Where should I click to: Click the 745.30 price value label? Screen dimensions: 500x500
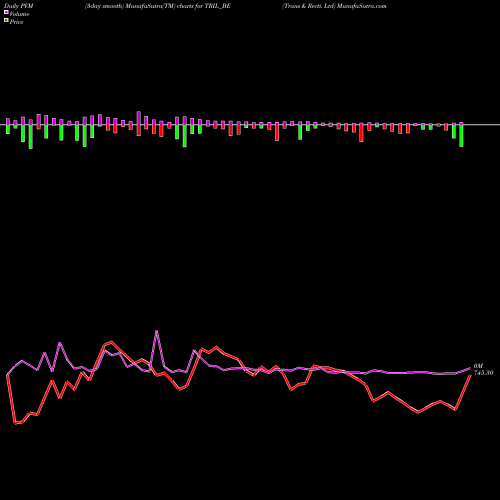point(483,373)
